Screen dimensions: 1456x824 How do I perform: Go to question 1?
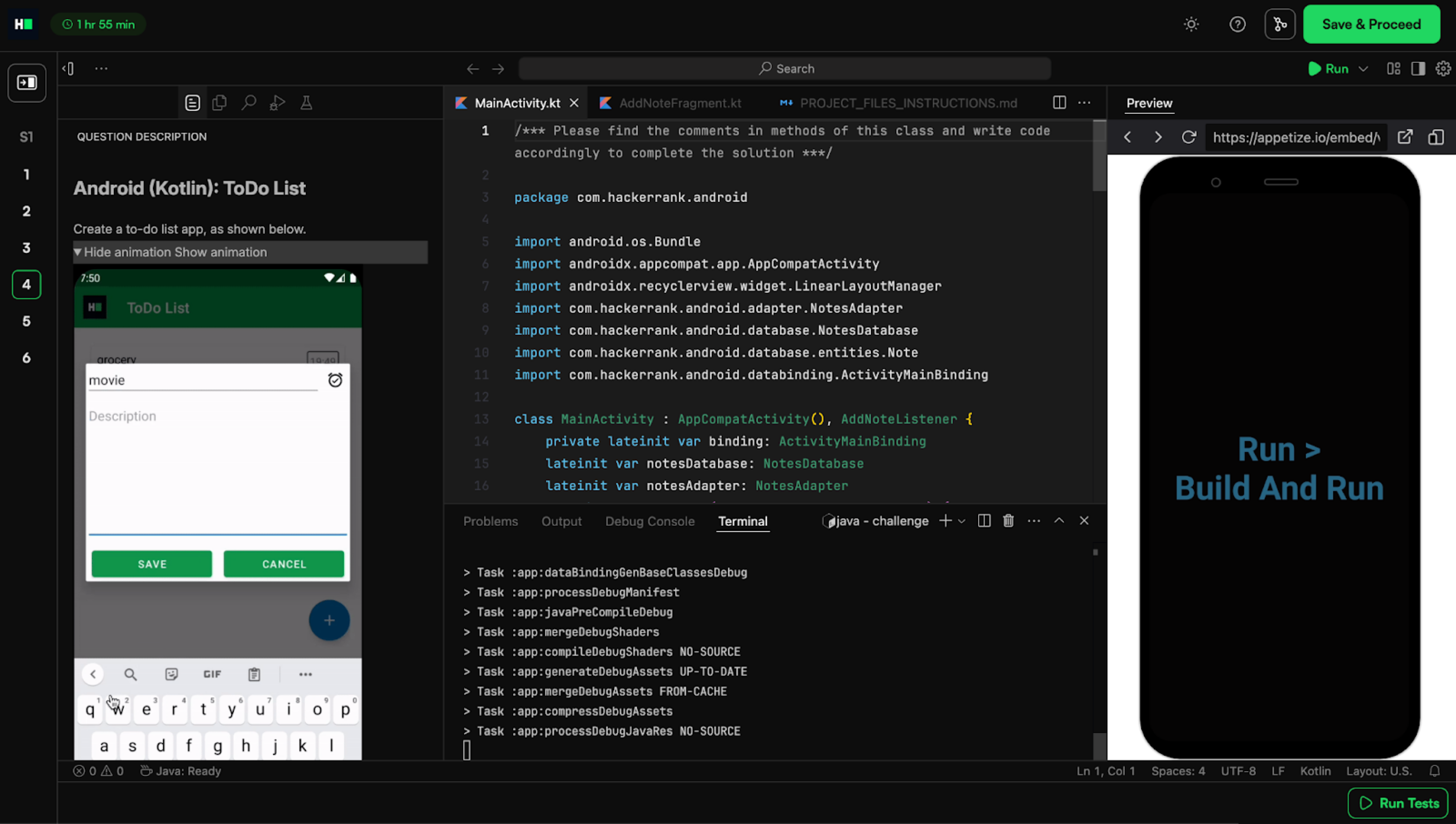pyautogui.click(x=26, y=174)
